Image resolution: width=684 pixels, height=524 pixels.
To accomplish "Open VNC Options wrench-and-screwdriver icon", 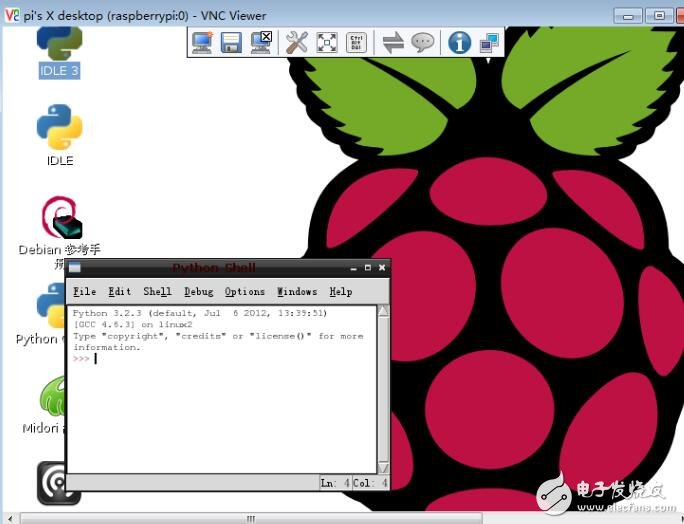I will [x=297, y=42].
